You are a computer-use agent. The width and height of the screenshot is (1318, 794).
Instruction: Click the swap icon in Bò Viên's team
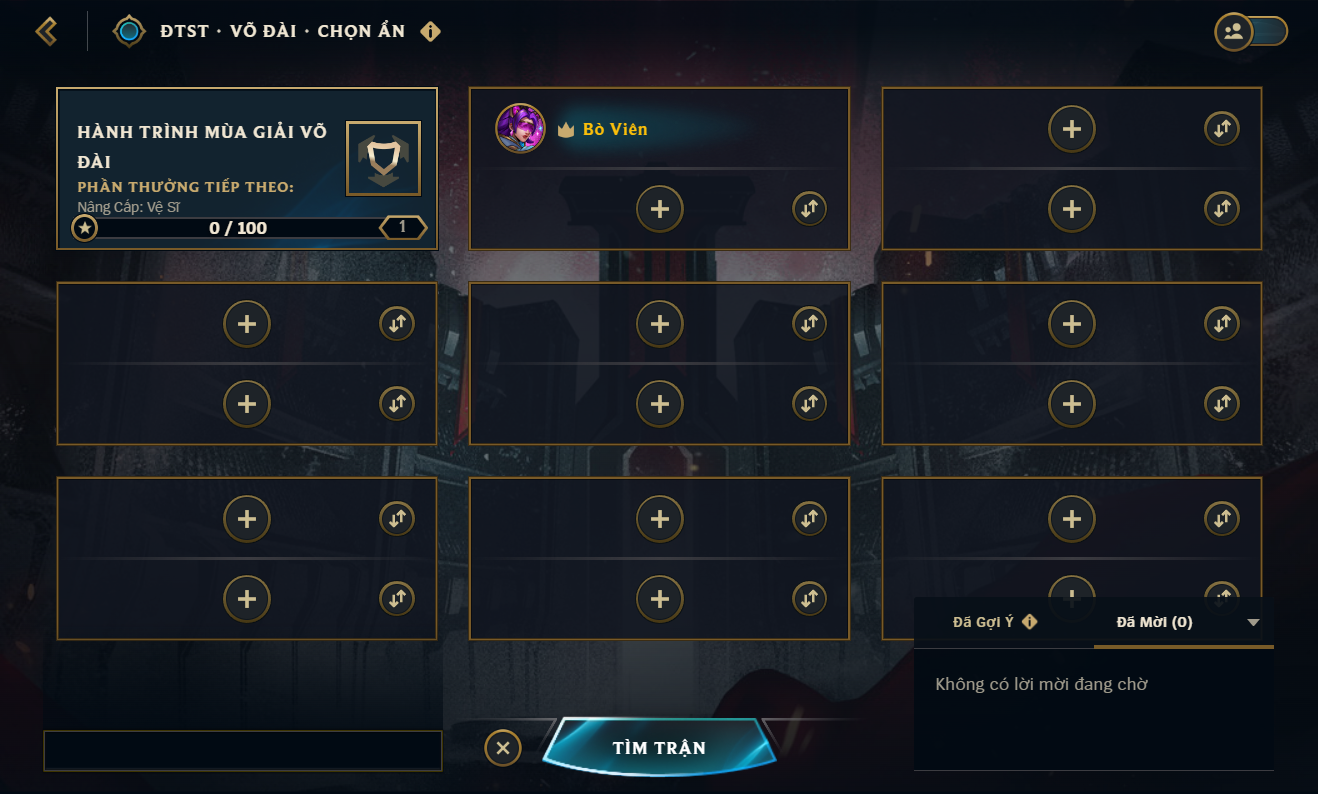pyautogui.click(x=809, y=209)
